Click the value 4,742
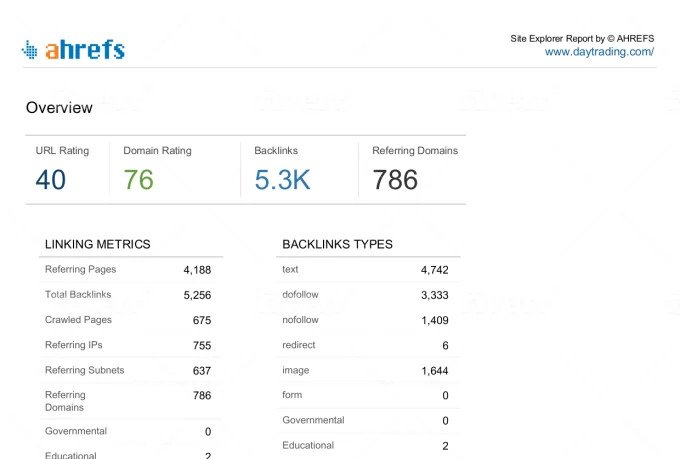 tap(435, 270)
